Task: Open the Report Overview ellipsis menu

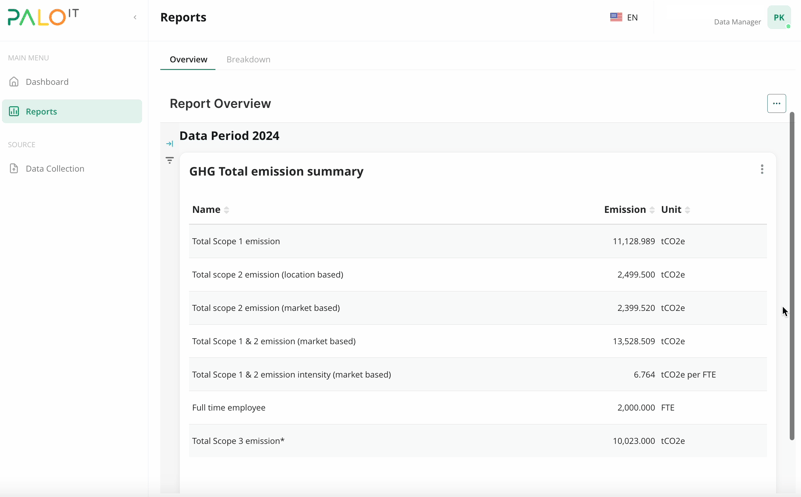Action: pos(776,103)
